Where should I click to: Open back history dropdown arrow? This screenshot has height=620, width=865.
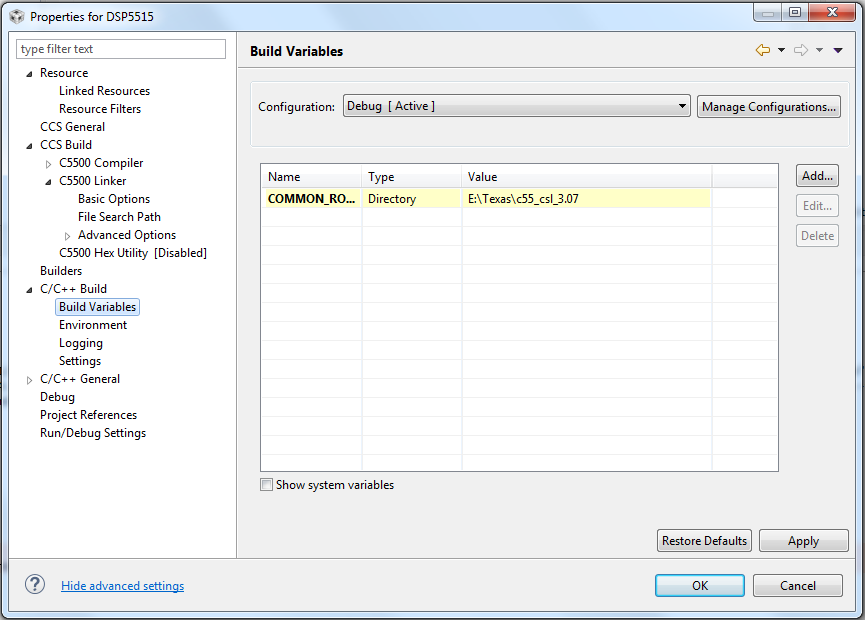point(781,50)
